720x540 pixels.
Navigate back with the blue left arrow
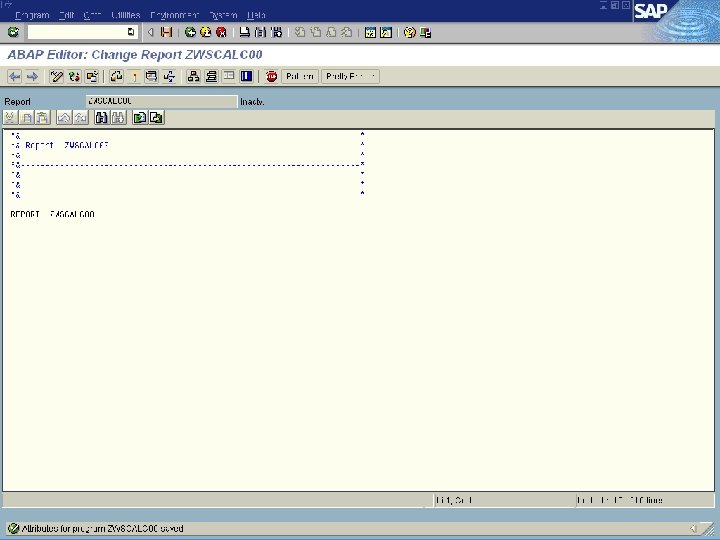tap(14, 76)
